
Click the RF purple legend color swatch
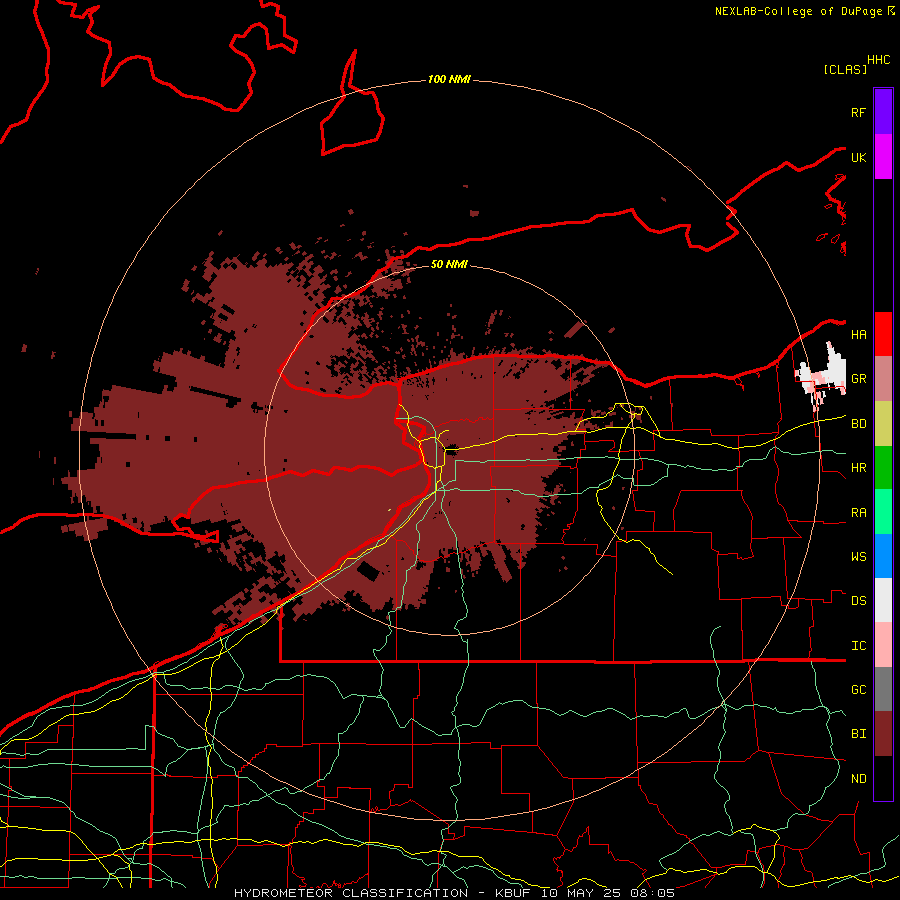[x=883, y=112]
